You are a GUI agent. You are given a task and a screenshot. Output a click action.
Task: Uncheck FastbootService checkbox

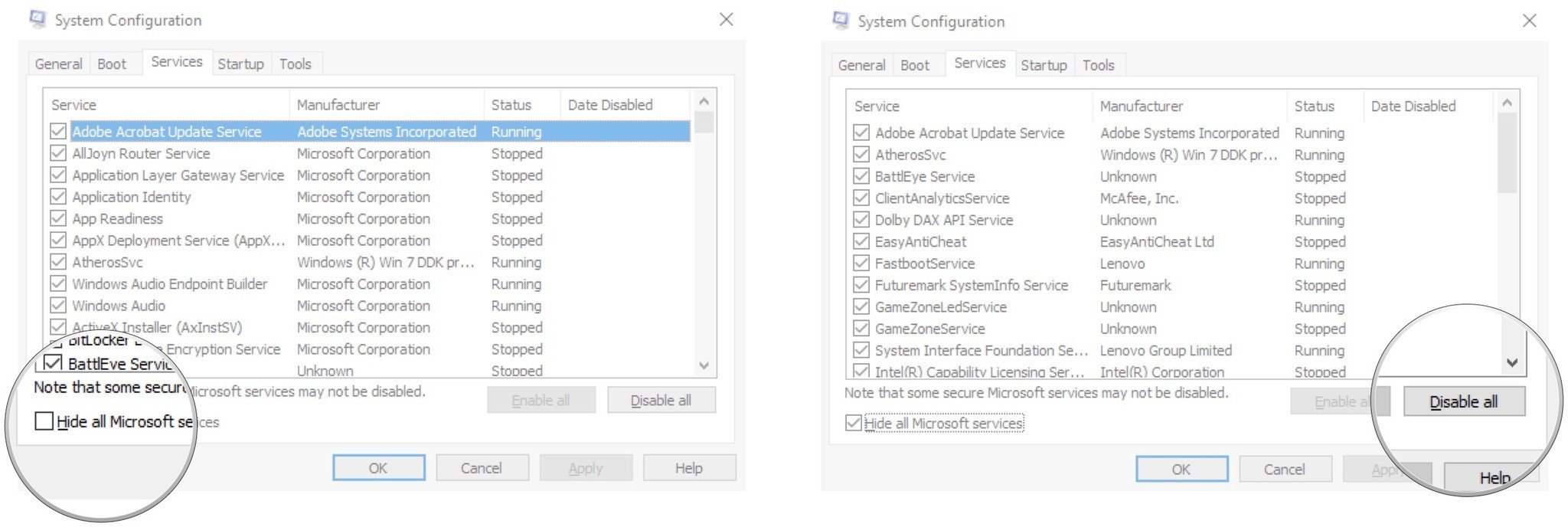click(861, 263)
